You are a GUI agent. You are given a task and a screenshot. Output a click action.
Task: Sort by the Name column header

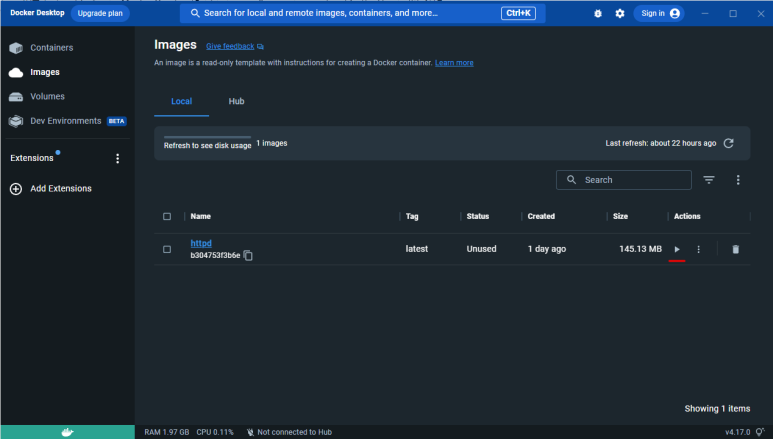(201, 217)
